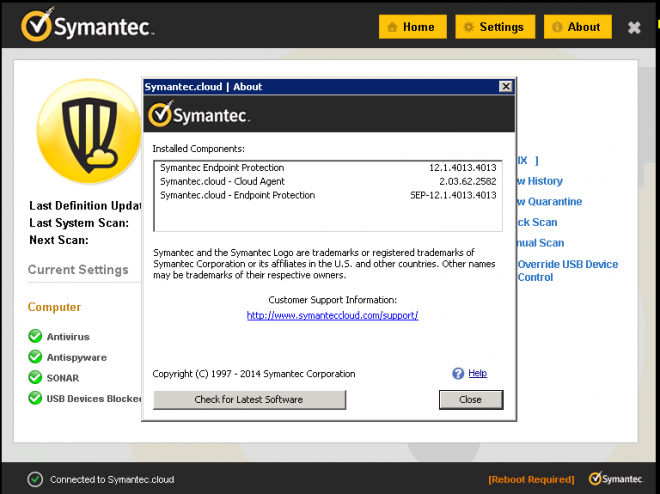This screenshot has width=660, height=494.
Task: Click the SONAR status label
Action: [x=63, y=378]
